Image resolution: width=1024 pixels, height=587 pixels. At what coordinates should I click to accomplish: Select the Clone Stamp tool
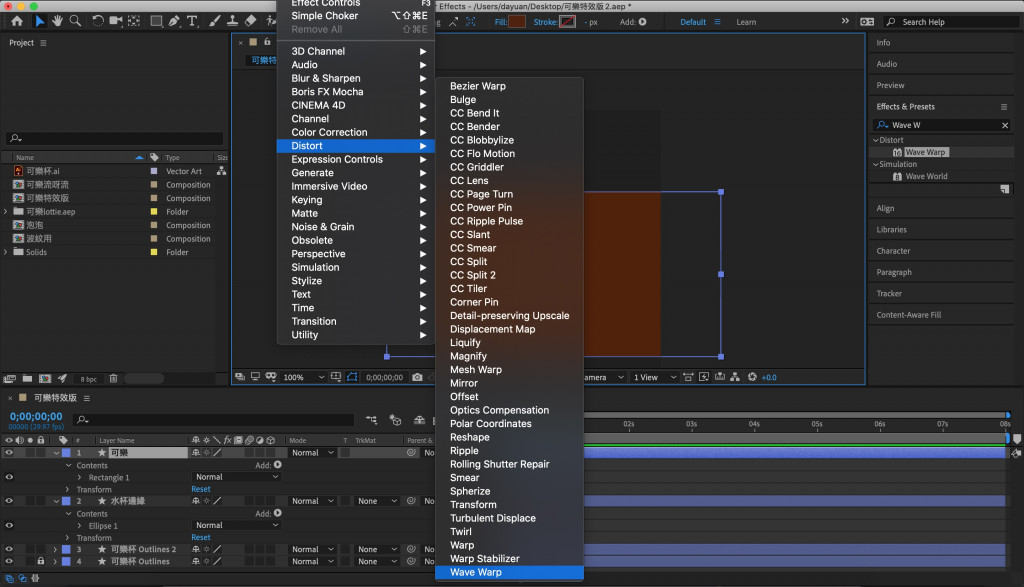click(232, 21)
